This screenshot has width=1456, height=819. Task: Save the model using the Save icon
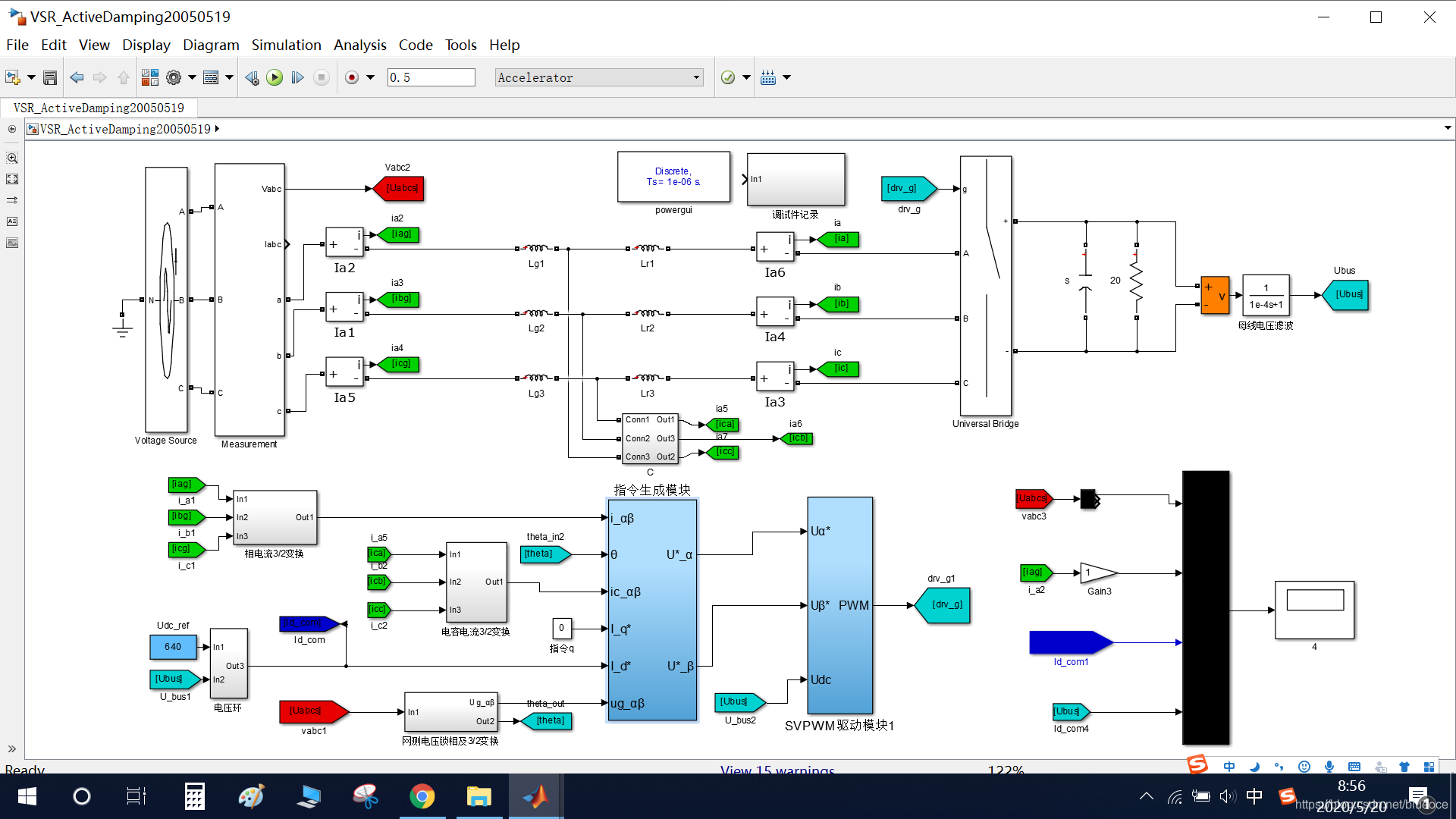click(49, 77)
